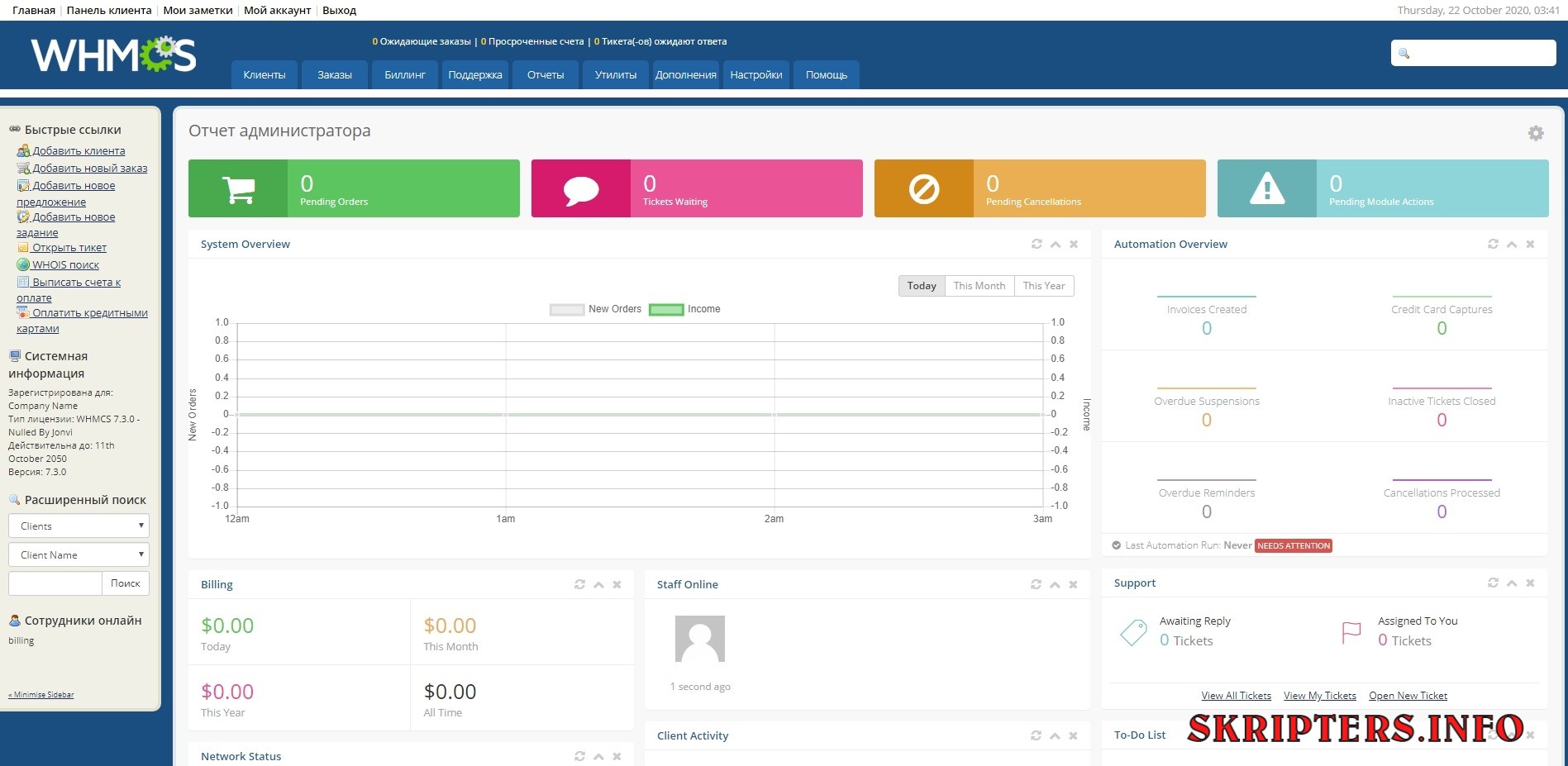The width and height of the screenshot is (1568, 766).
Task: Close the Network Status widget
Action: click(617, 756)
